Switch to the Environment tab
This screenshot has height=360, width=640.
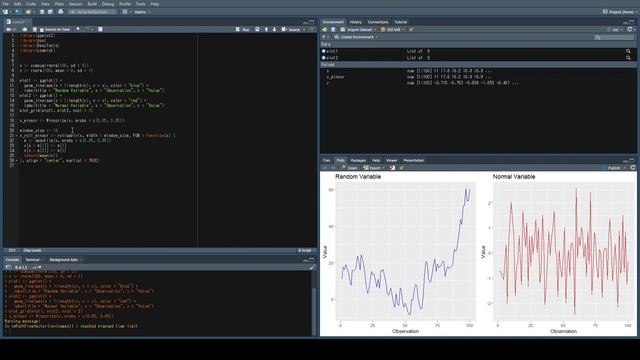point(333,22)
